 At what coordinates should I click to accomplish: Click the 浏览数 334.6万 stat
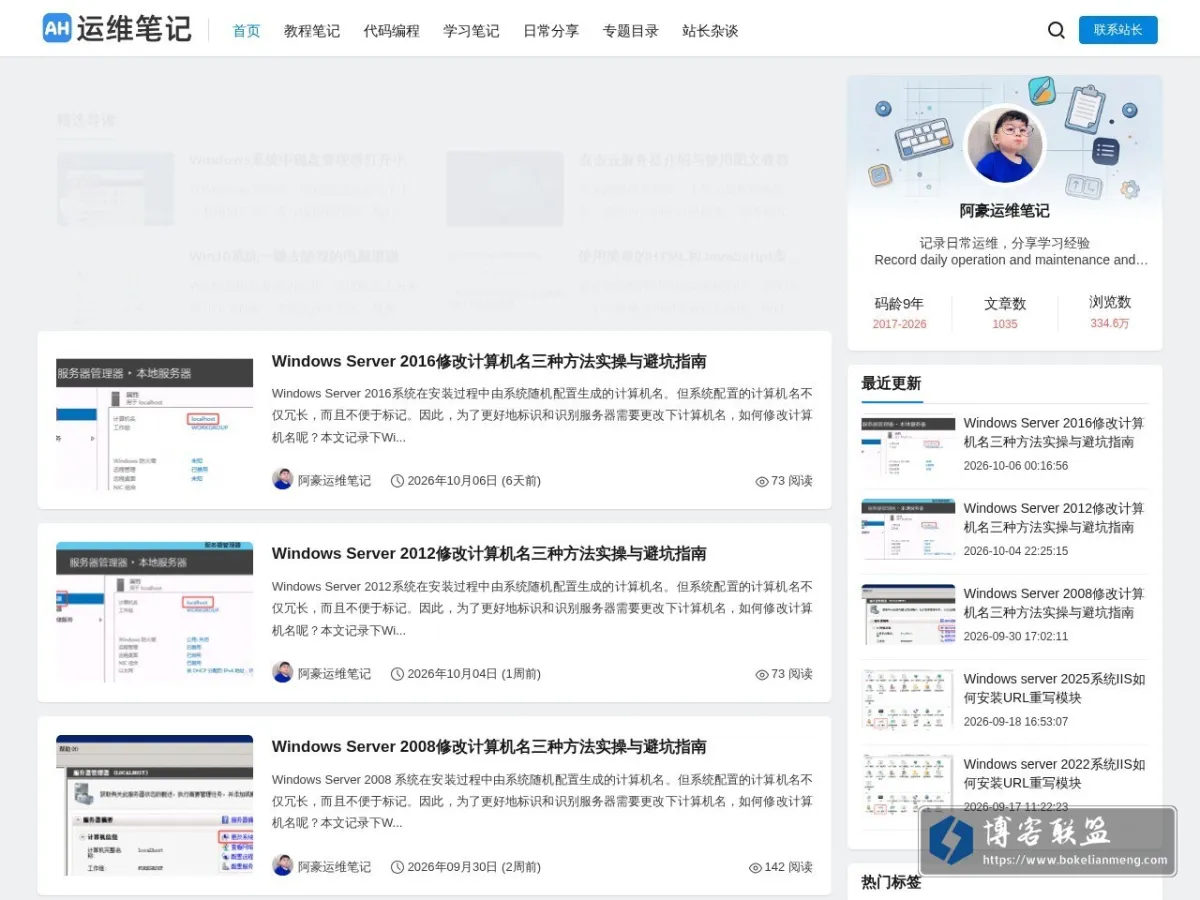pos(1110,312)
